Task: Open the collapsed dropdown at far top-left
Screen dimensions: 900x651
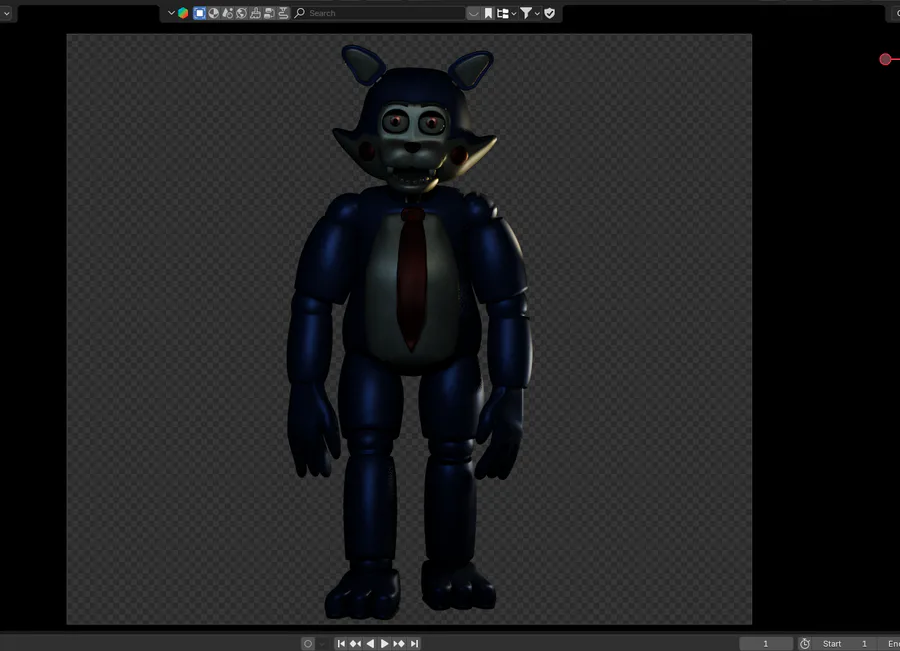Action: 6,13
